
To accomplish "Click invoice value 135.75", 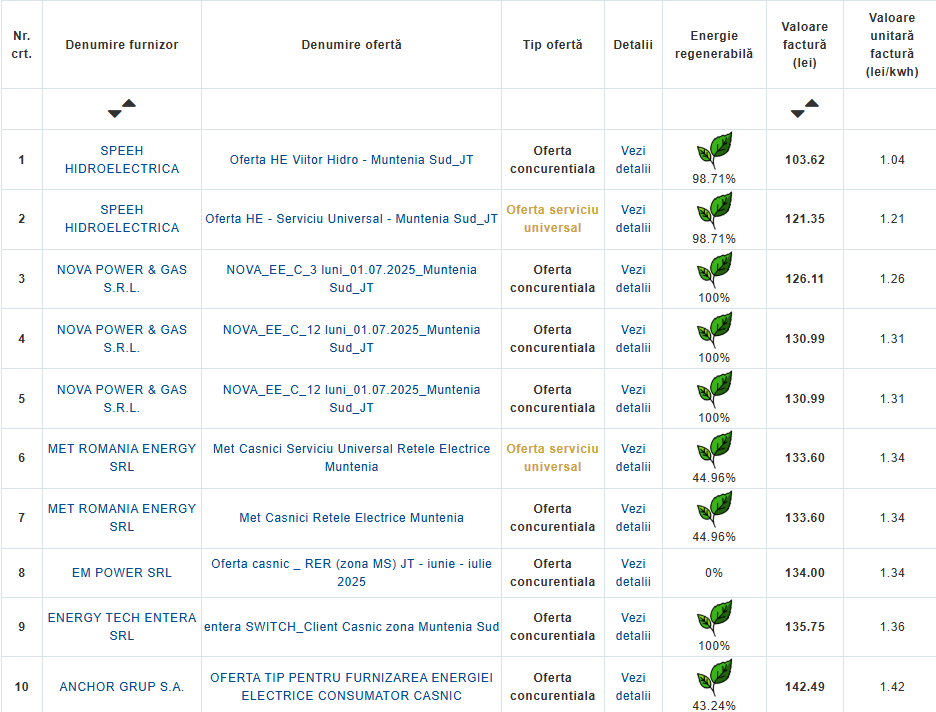I will 805,627.
